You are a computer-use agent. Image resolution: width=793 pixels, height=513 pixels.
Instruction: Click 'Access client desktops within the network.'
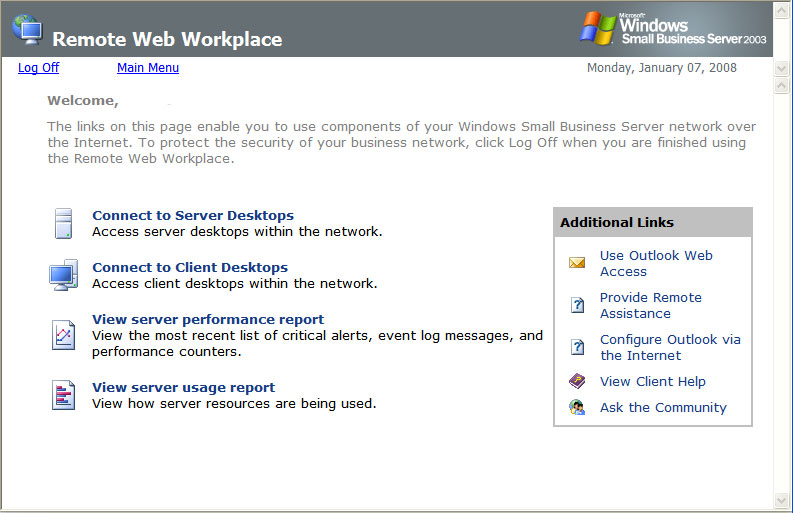pyautogui.click(x=235, y=284)
